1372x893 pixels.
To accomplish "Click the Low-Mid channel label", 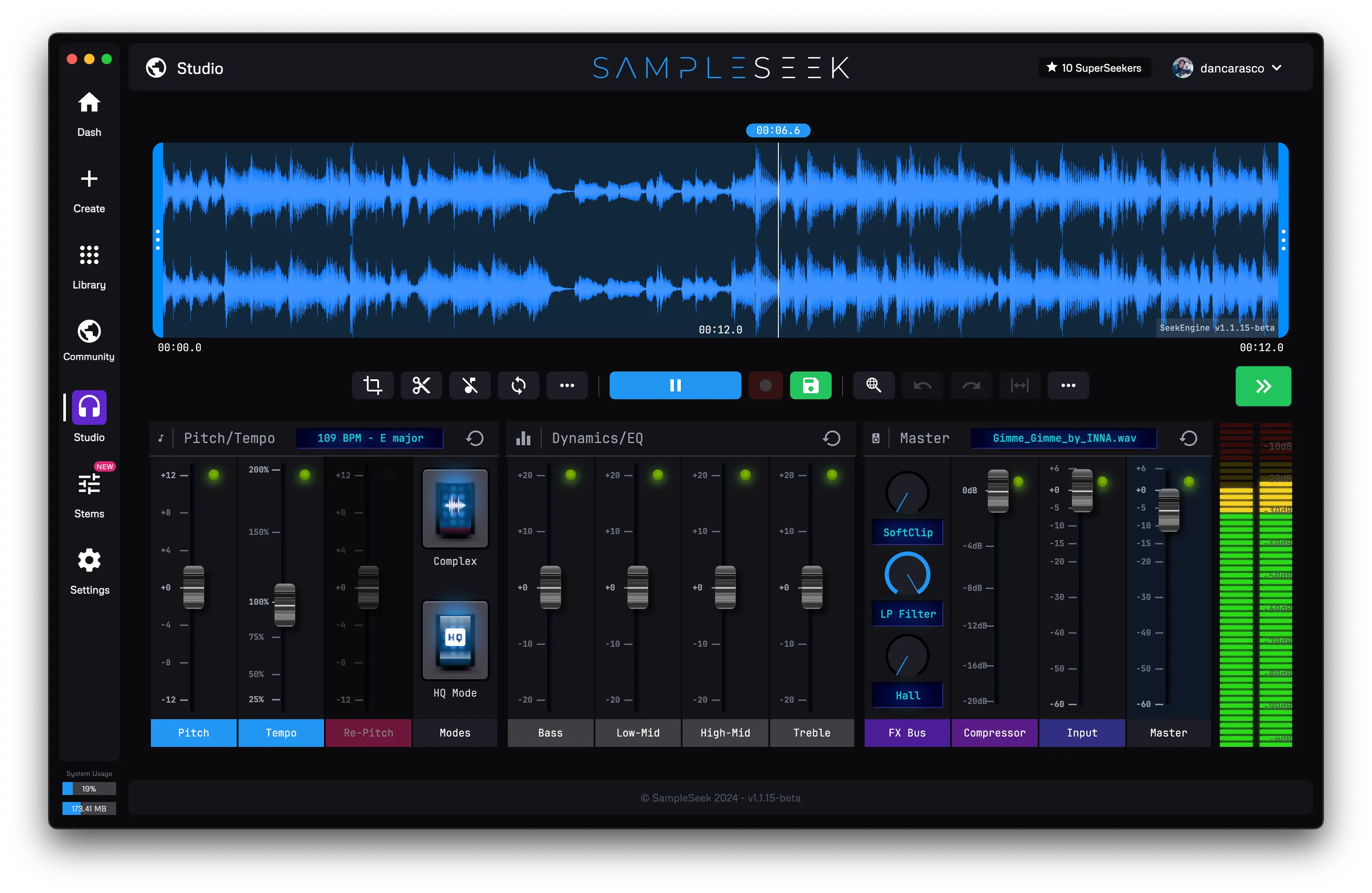I will [637, 733].
